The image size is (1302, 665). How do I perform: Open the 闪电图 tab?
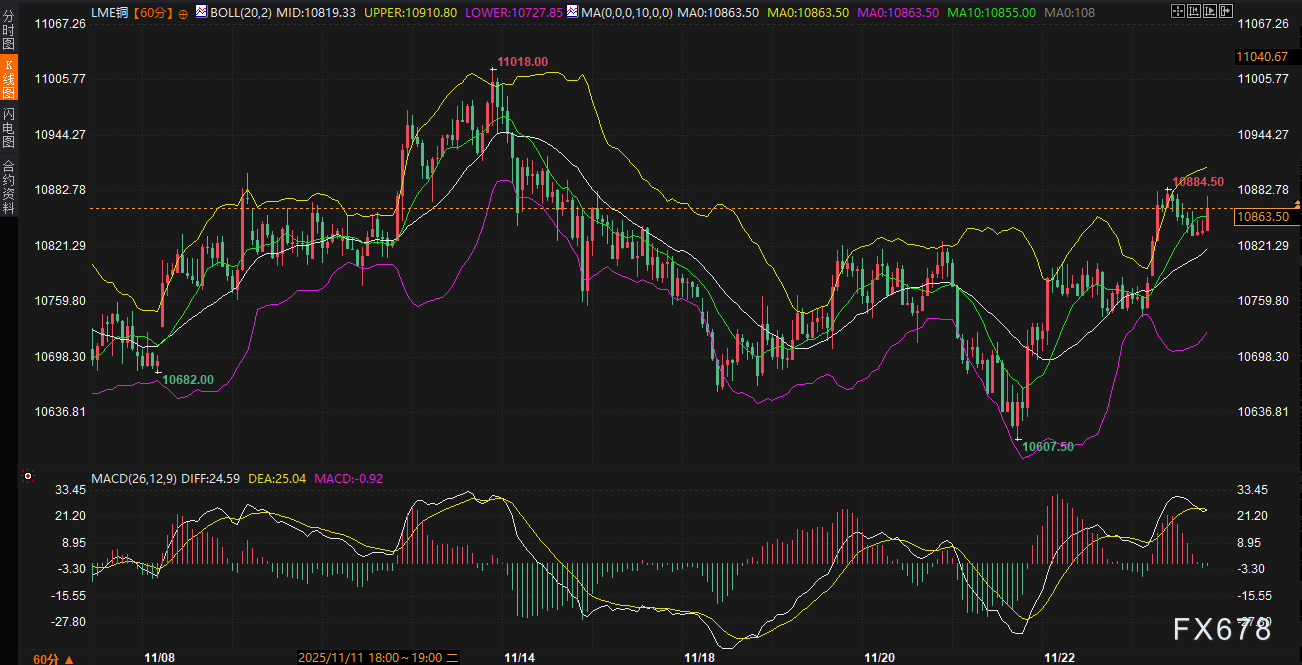click(x=9, y=128)
